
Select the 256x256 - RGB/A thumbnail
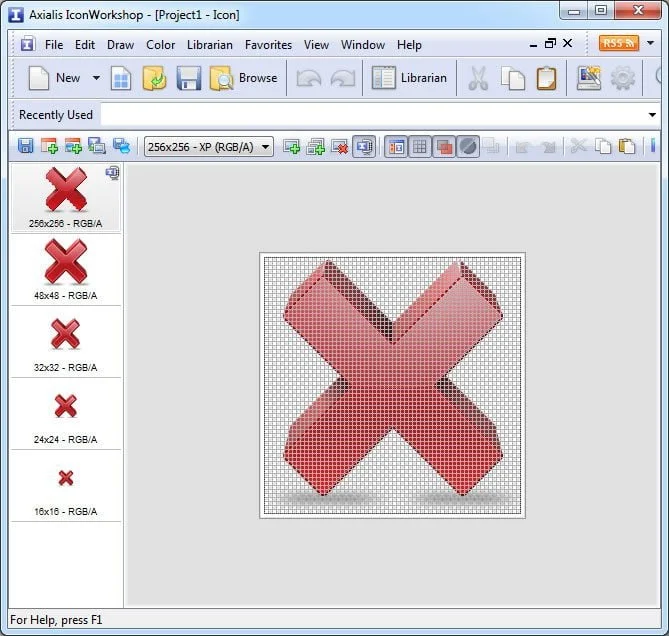click(66, 197)
